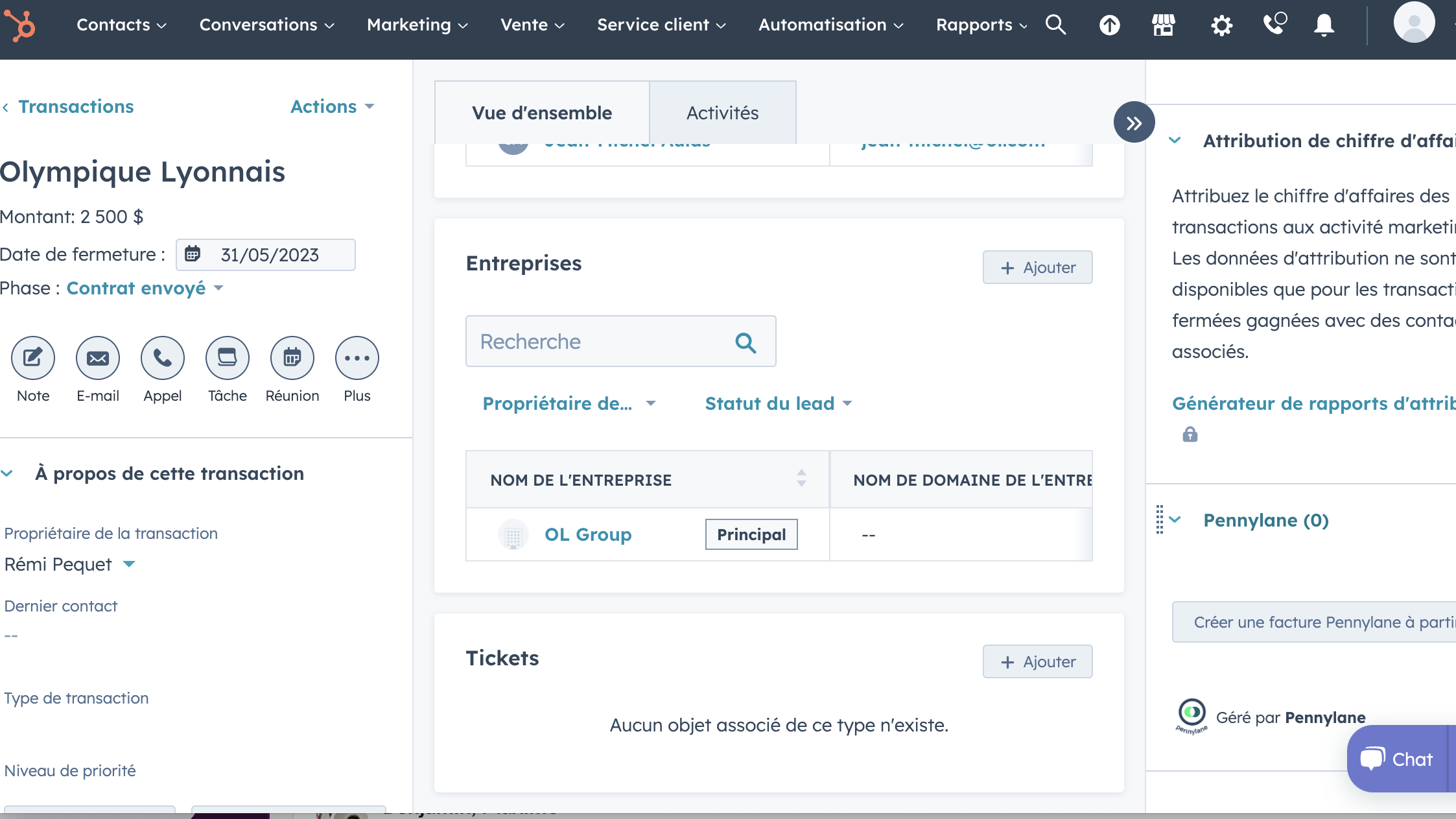The height and width of the screenshot is (819, 1456).
Task: Collapse the À propos de cette transaction section
Action: point(8,473)
